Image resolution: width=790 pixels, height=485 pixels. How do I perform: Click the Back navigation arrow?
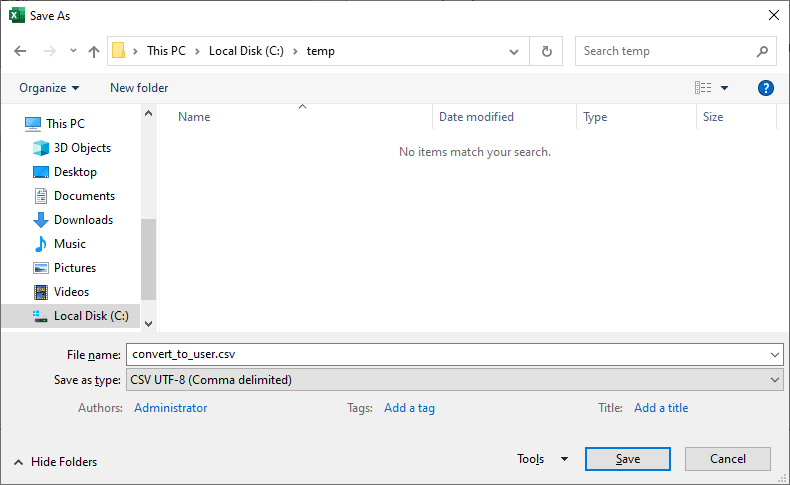[20, 51]
